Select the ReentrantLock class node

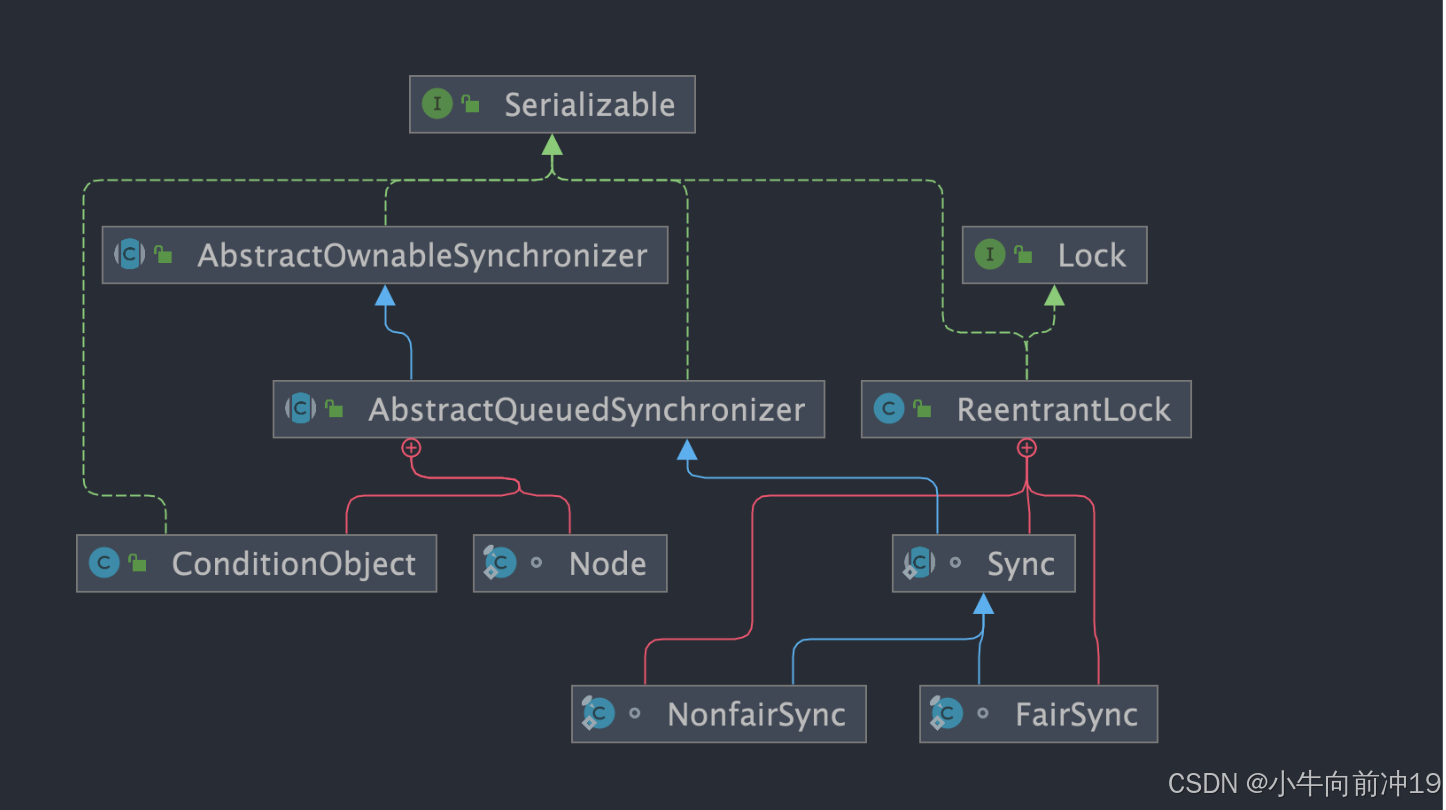point(1026,409)
